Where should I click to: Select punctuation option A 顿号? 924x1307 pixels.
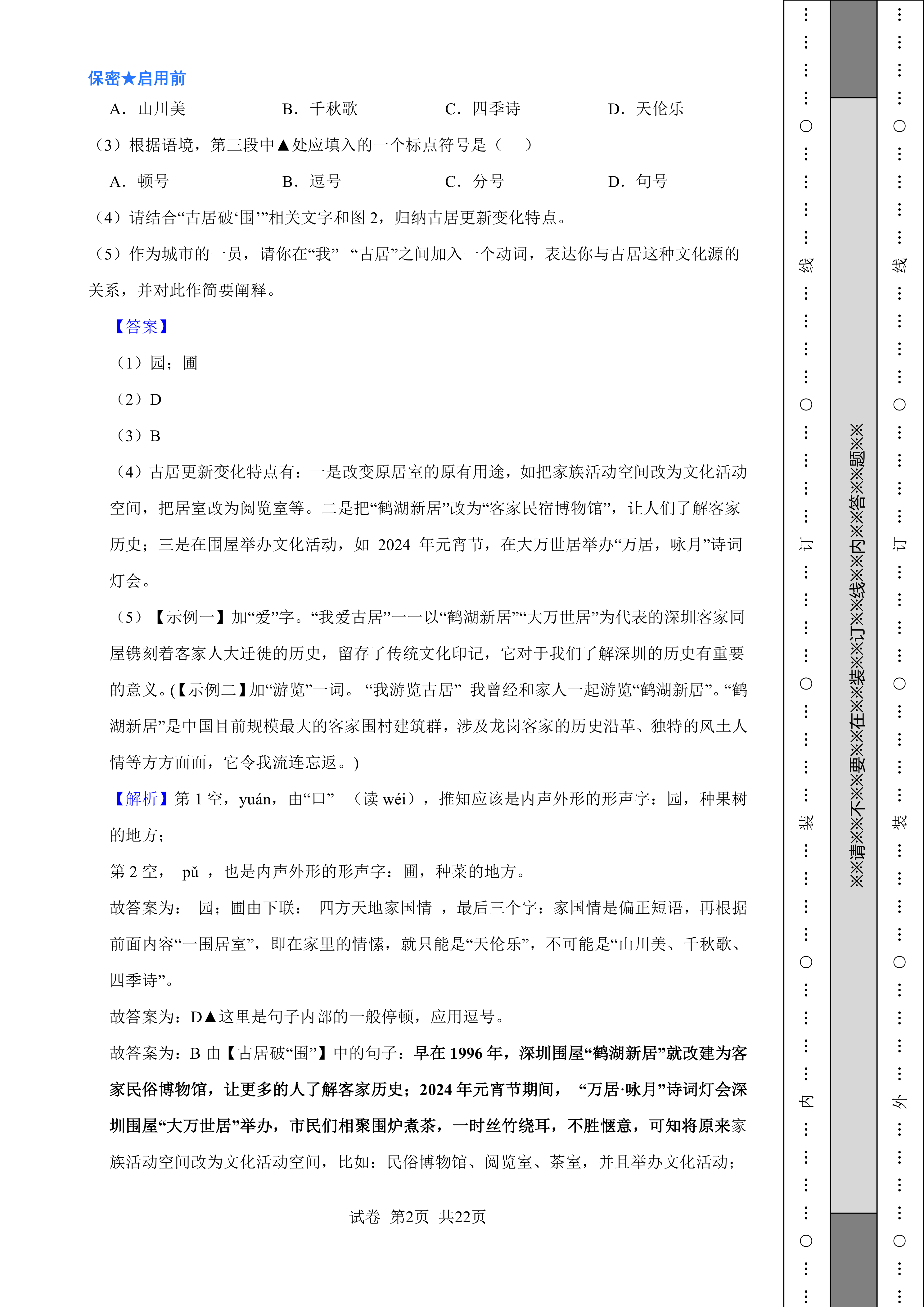click(x=139, y=182)
